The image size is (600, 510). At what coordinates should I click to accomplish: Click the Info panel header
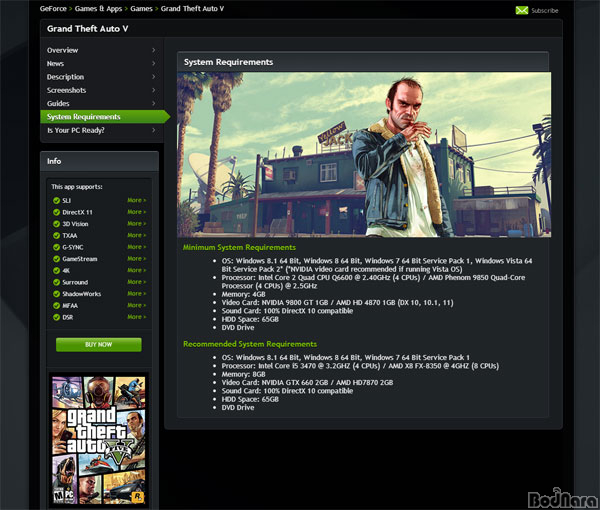(x=99, y=161)
